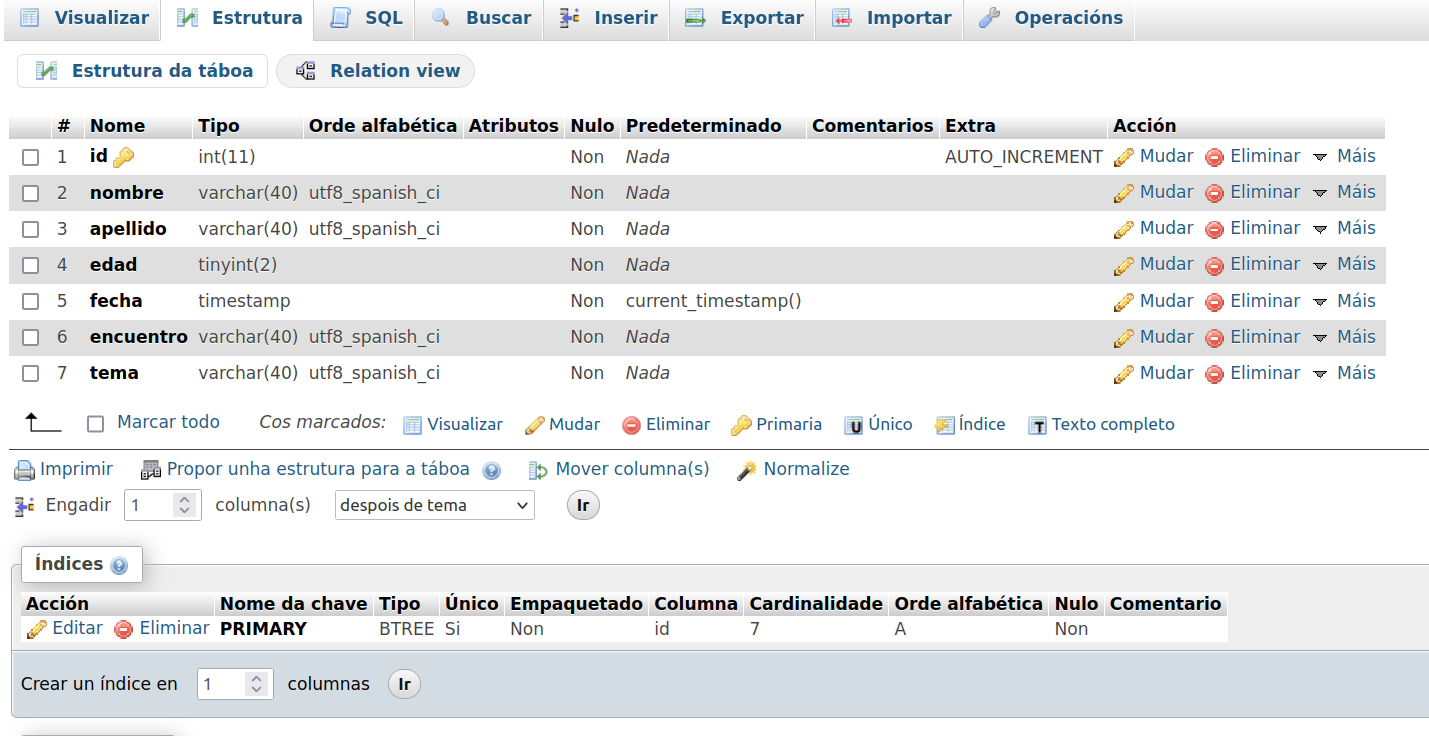Screen dimensions: 1429x736
Task: Tick the checkbox for the apellido column
Action: tap(31, 229)
